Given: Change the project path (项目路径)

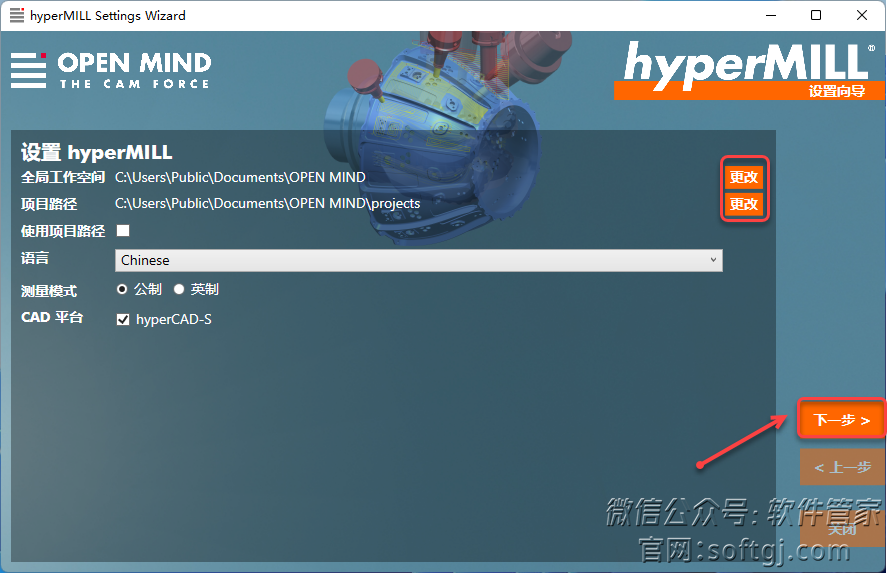Looking at the screenshot, I should click(x=743, y=204).
